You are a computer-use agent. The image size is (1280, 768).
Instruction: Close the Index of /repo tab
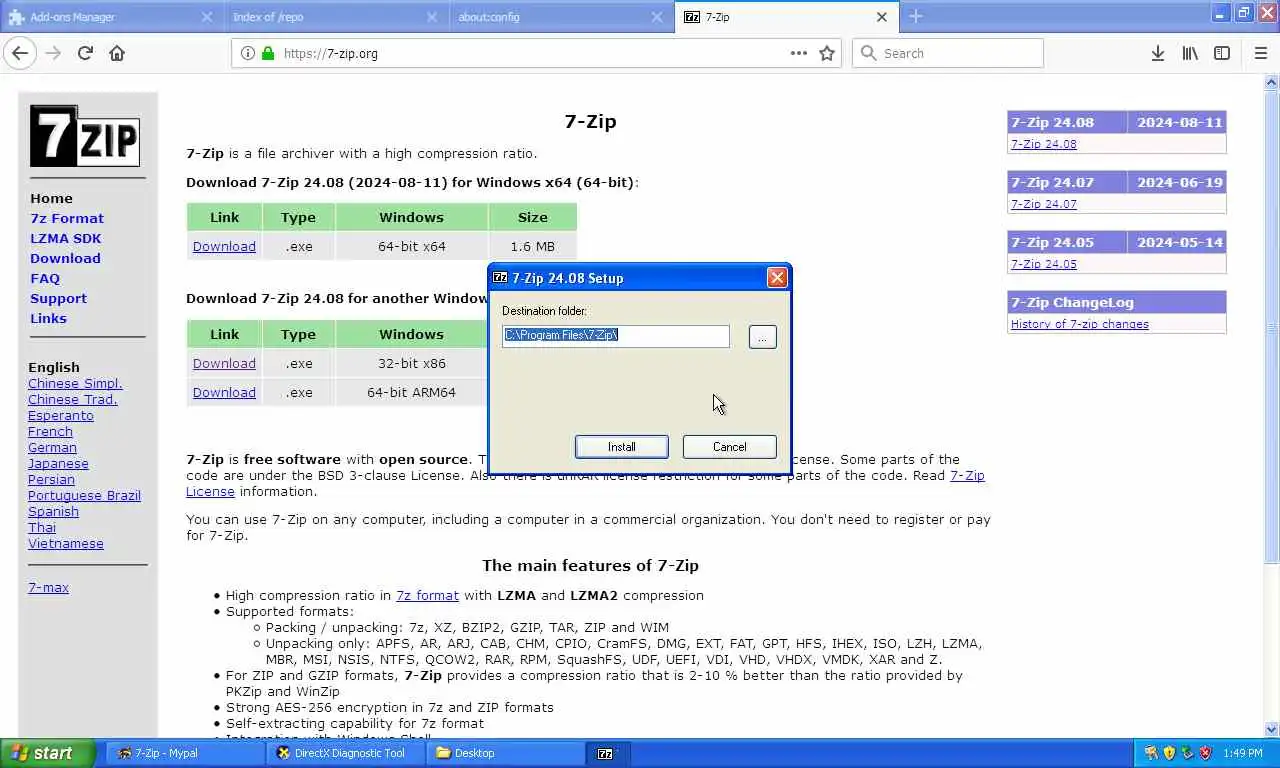coord(432,17)
